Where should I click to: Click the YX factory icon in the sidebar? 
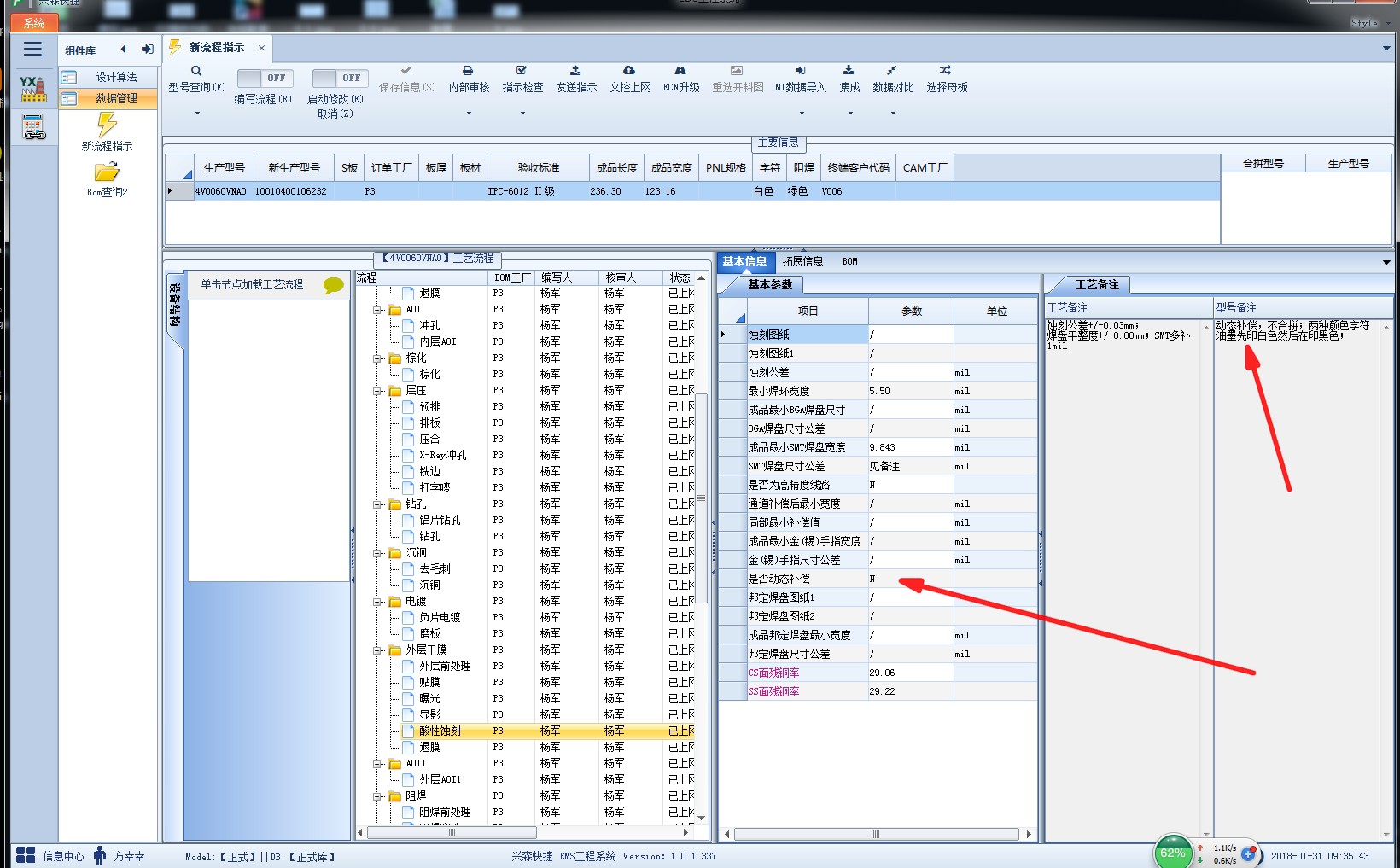(32, 88)
